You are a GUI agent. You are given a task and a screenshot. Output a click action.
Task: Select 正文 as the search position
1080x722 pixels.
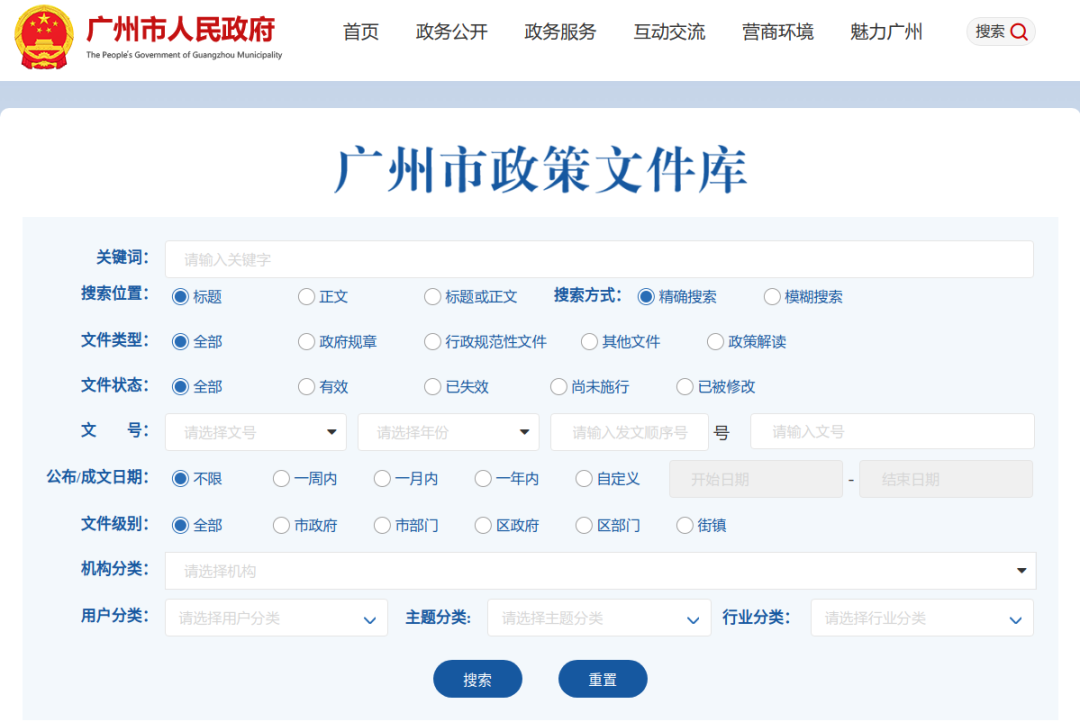coord(305,297)
